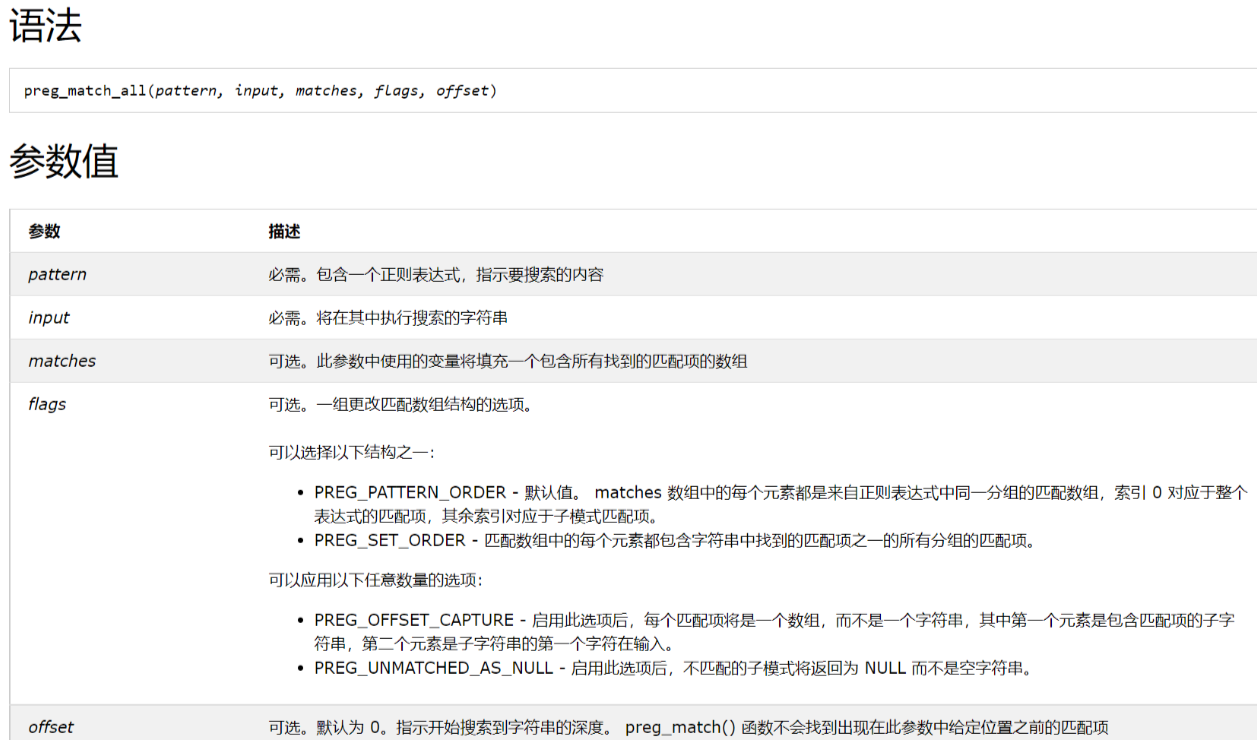
Task: Click text '可以选择以下结构之一:'
Action: click(x=351, y=452)
